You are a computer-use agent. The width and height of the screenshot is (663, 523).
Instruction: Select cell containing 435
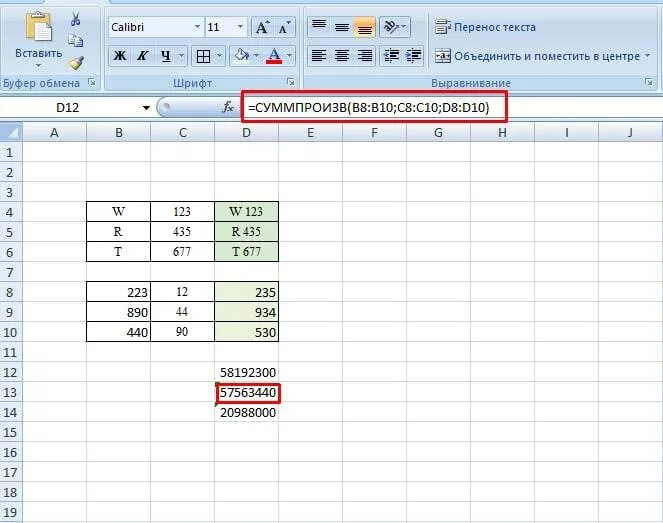point(182,232)
